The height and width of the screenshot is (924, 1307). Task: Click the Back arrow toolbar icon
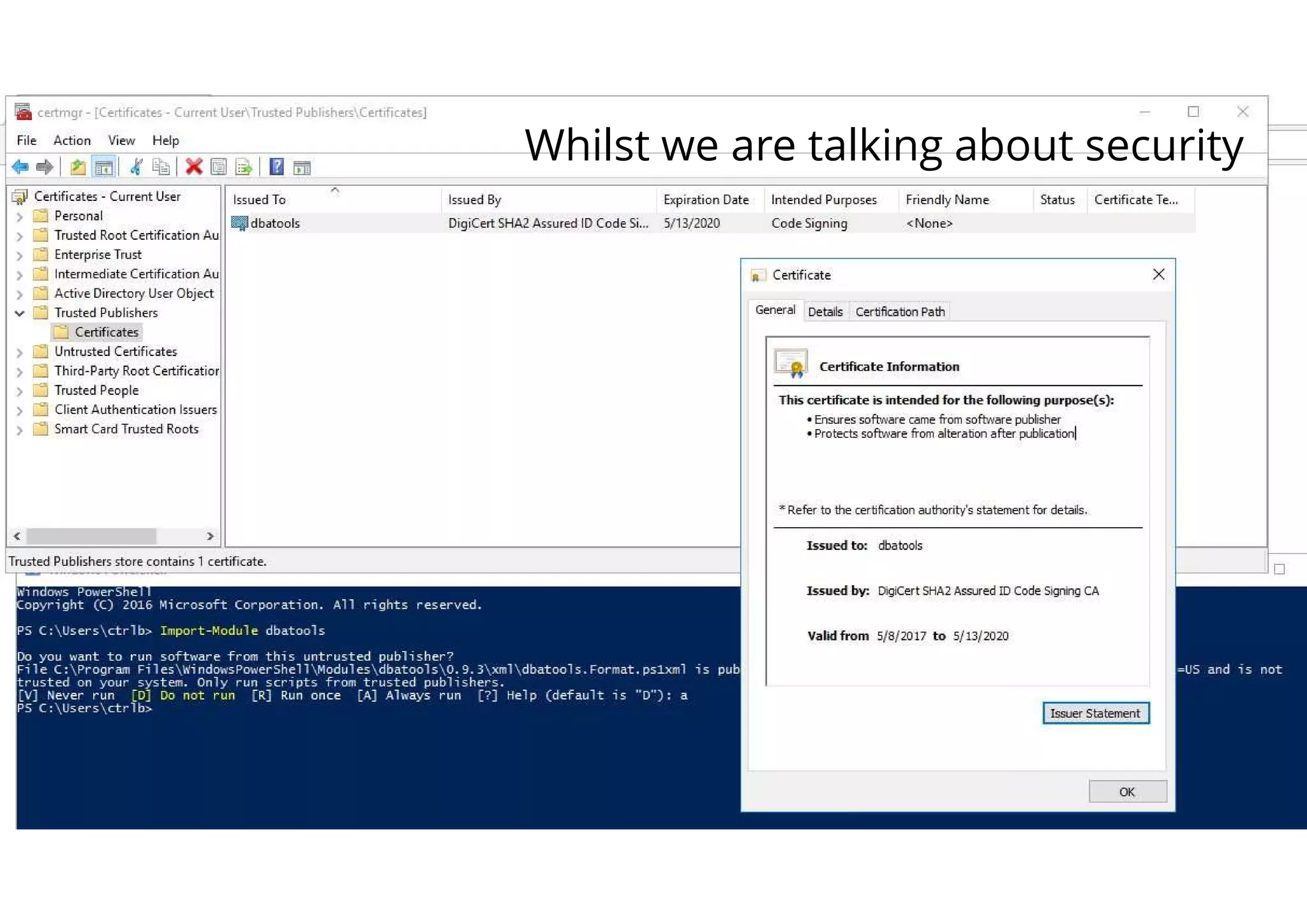point(20,167)
